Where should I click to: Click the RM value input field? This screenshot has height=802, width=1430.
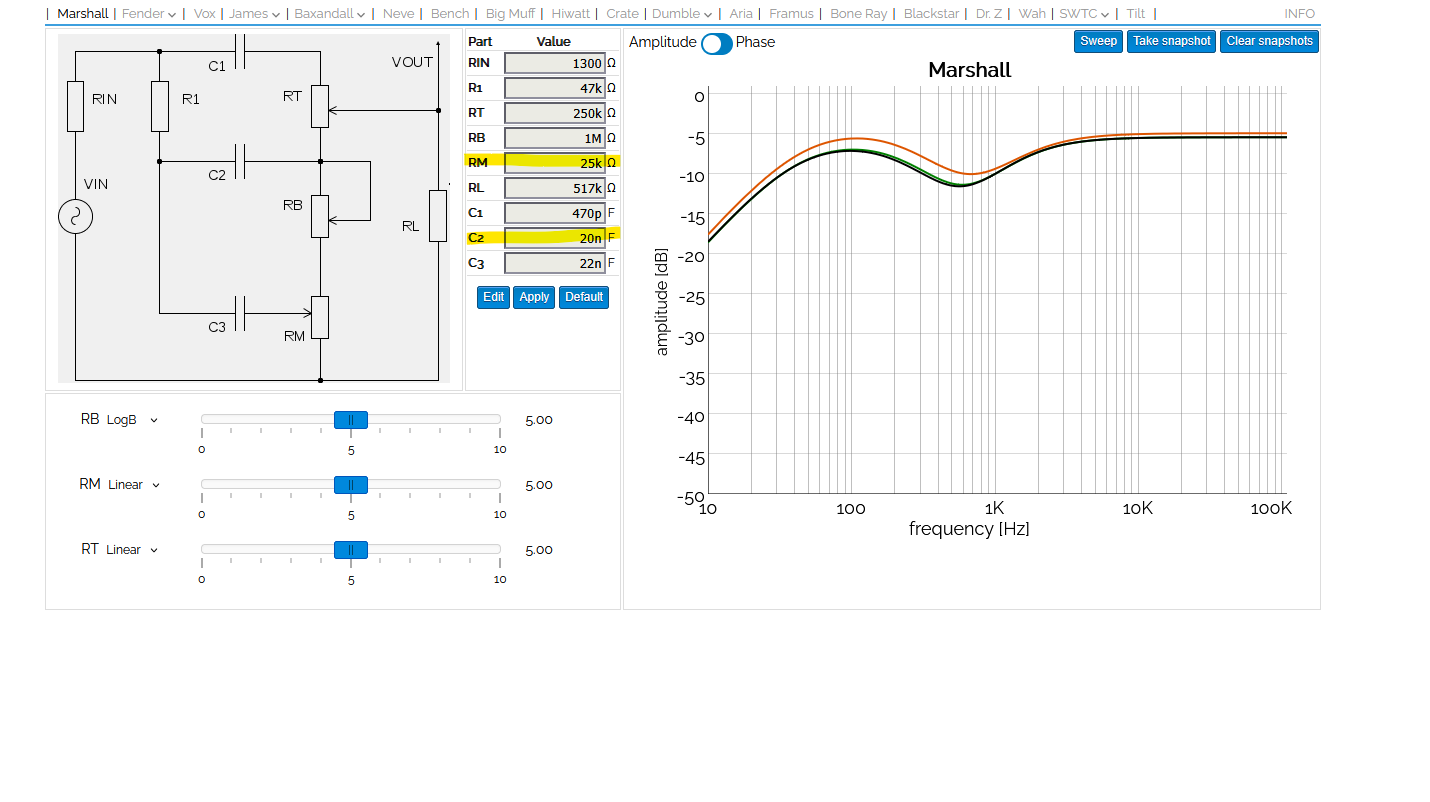(x=554, y=163)
